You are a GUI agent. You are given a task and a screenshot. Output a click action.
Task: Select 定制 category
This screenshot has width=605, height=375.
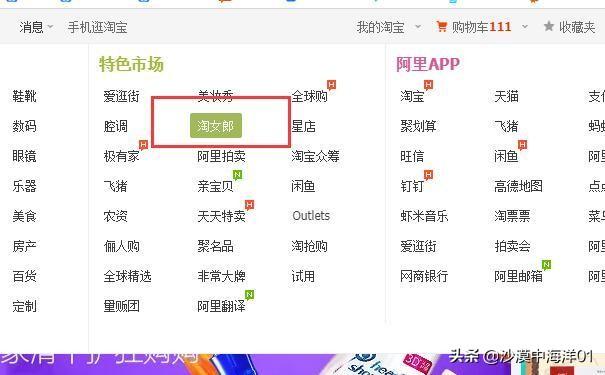tap(24, 306)
